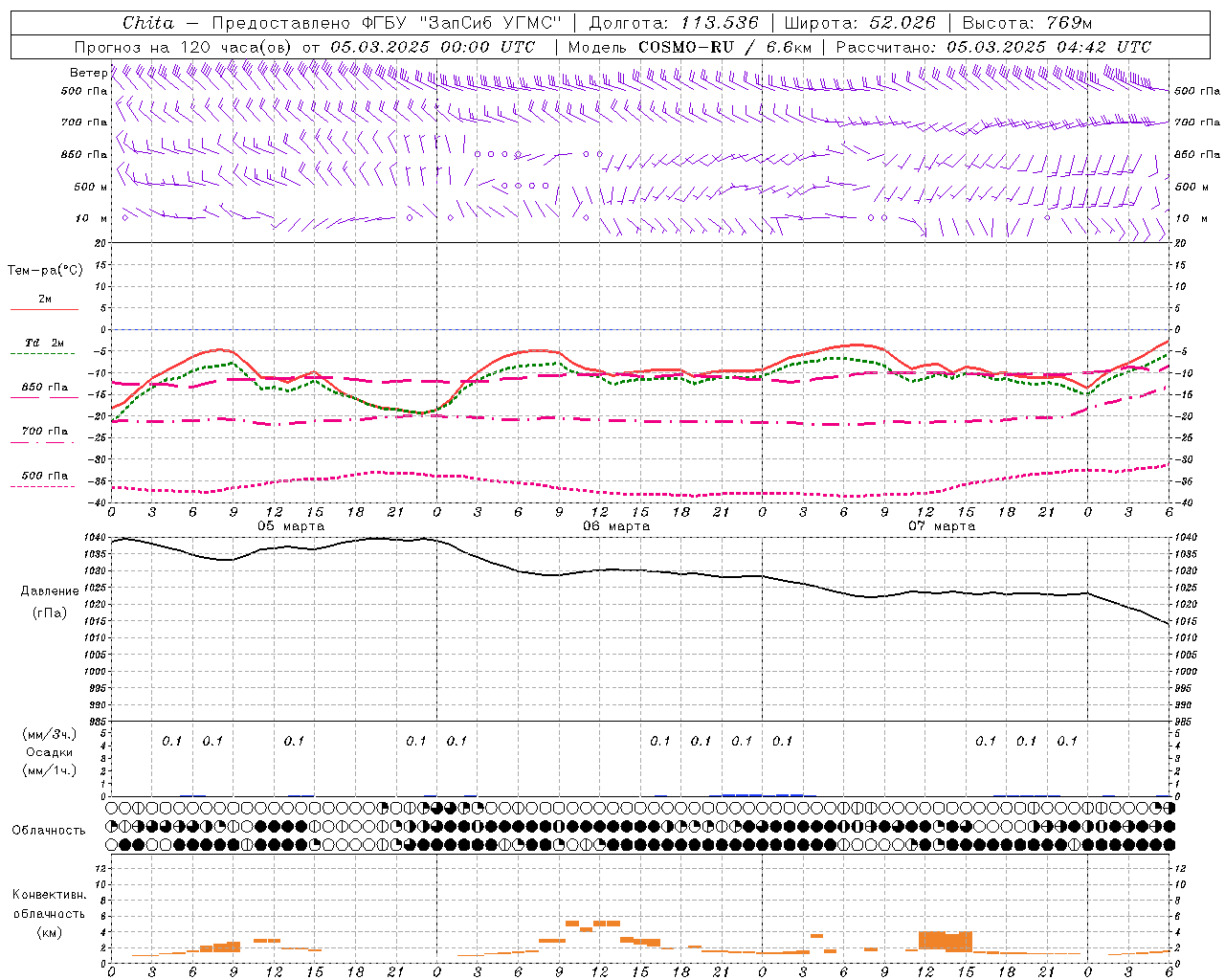Click the "Долгота: 113.536" longitude value
This screenshot has height=980, width=1225.
click(x=674, y=23)
